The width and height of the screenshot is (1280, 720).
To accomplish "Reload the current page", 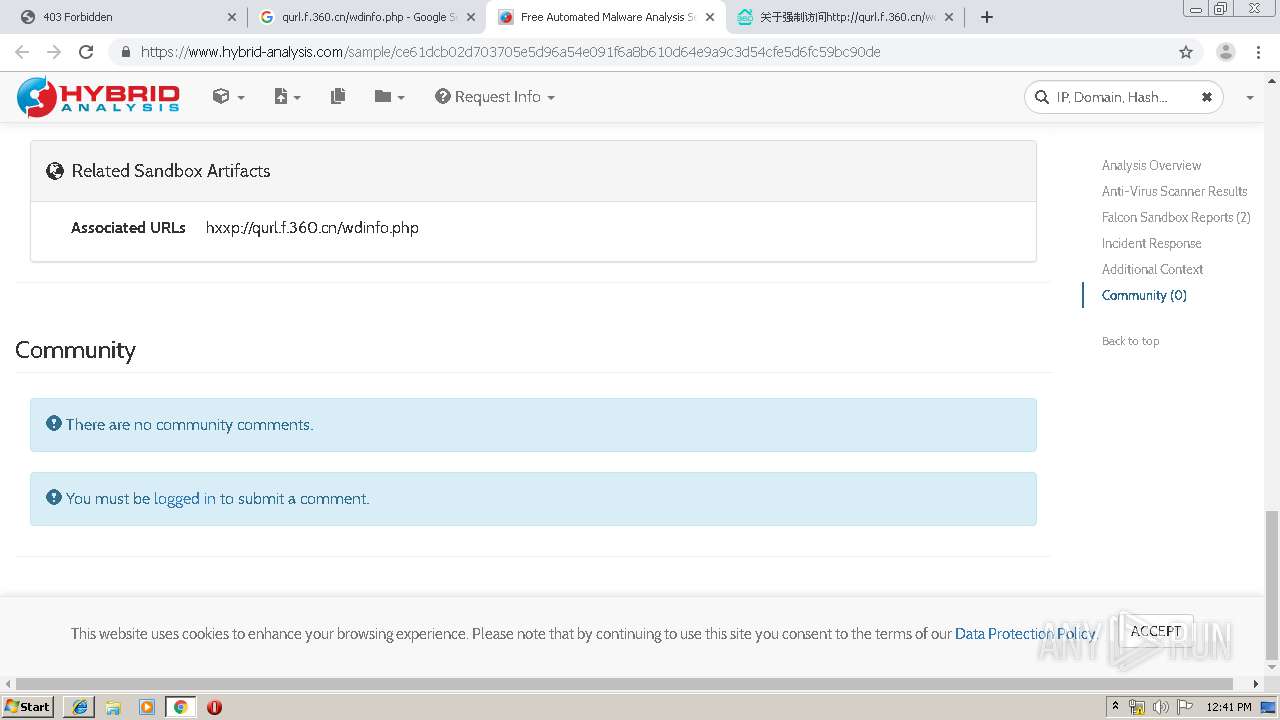I will (86, 52).
